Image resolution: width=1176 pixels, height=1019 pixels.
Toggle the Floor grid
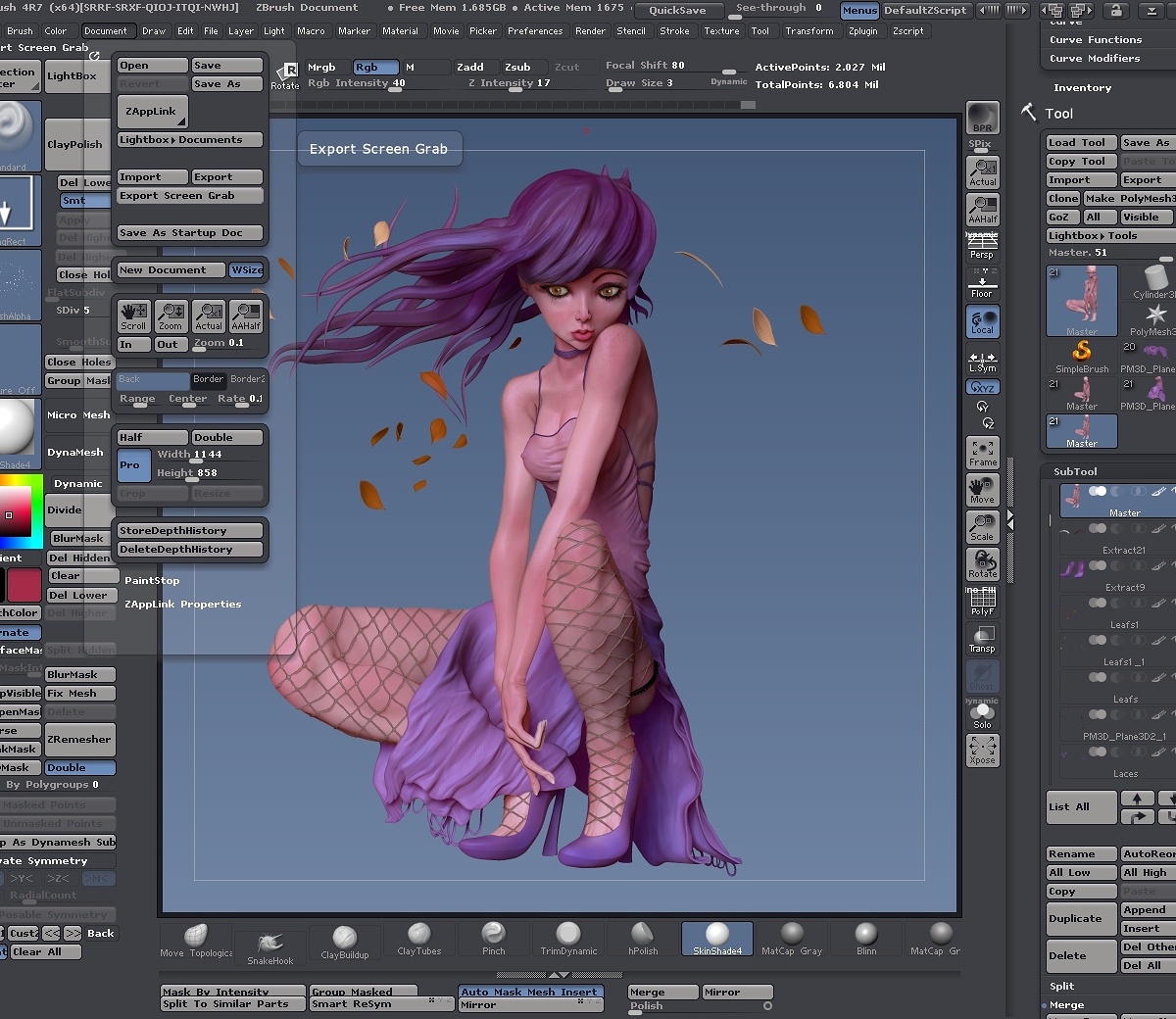point(982,284)
